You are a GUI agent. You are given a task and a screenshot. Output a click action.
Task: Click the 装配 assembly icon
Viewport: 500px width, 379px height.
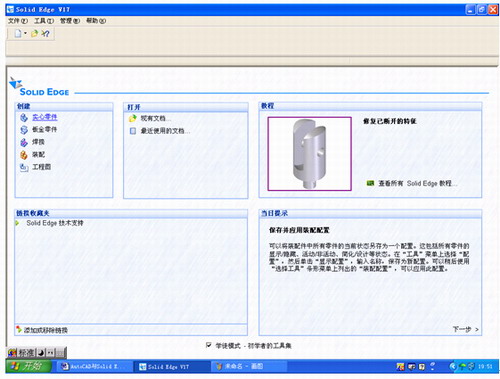click(24, 155)
